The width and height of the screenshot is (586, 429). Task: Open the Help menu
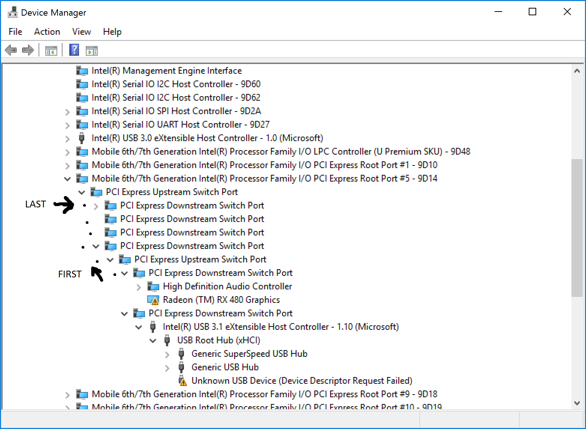click(x=112, y=32)
